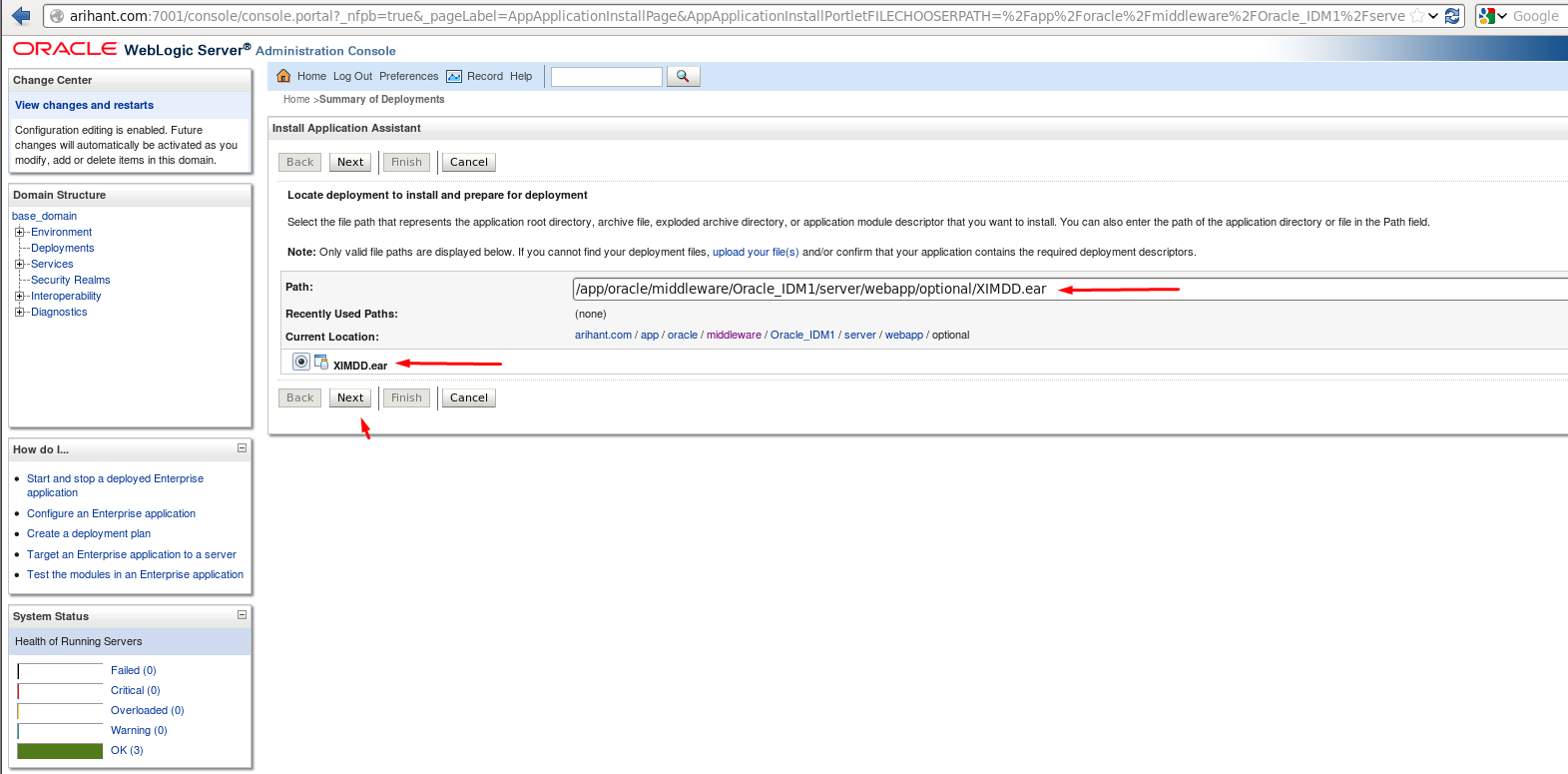Click the Record icon in the console toolbar
Image resolution: width=1568 pixels, height=774 pixels.
pyautogui.click(x=454, y=76)
